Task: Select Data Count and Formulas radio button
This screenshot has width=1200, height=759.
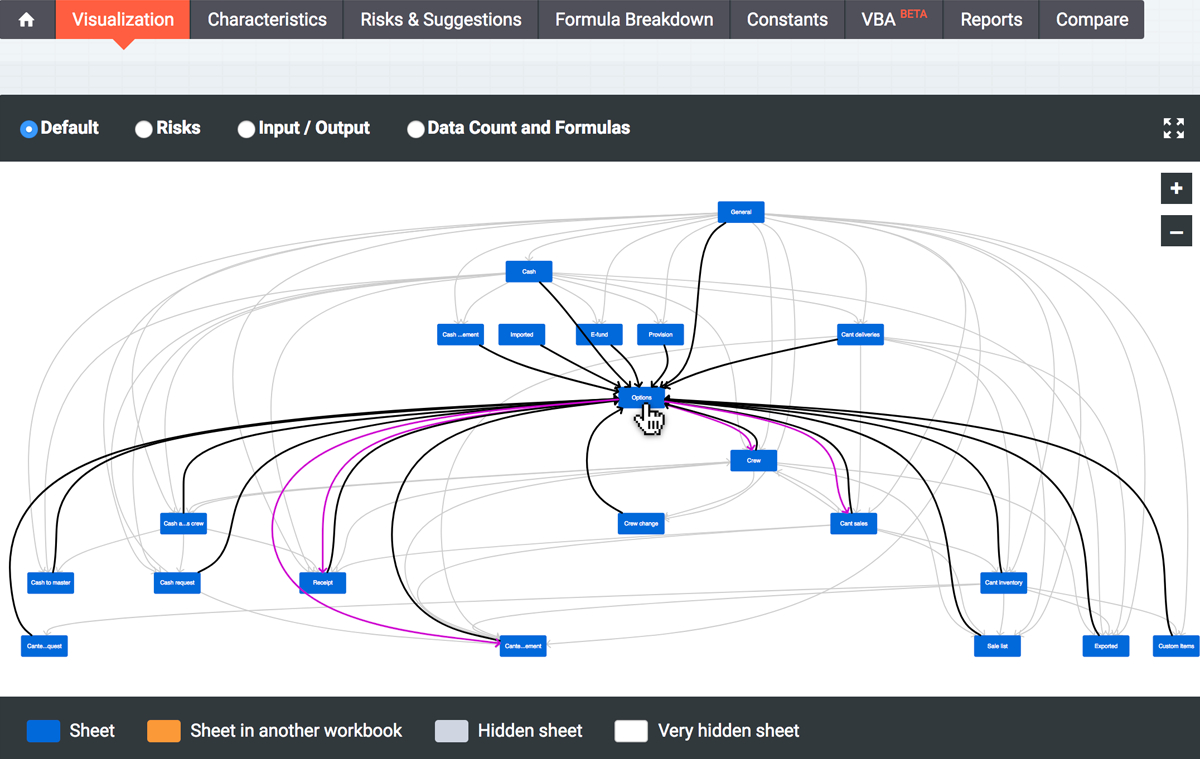Action: pos(416,128)
